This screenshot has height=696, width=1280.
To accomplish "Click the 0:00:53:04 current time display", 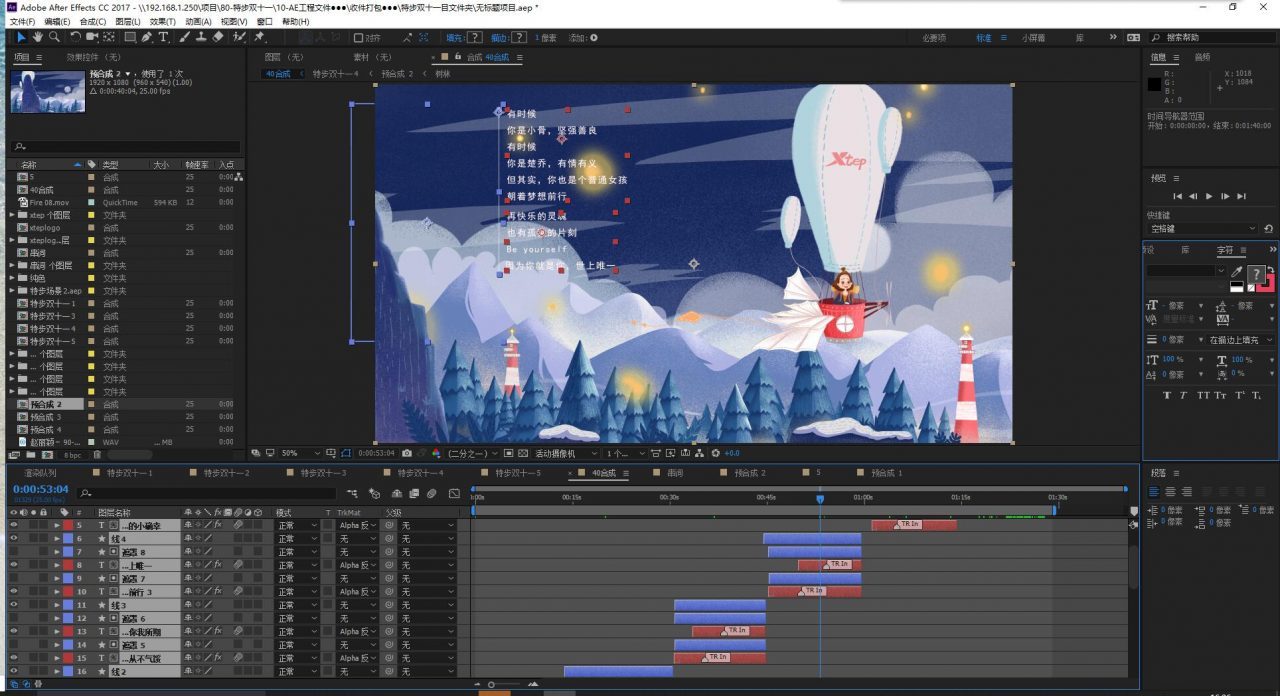I will coord(40,489).
